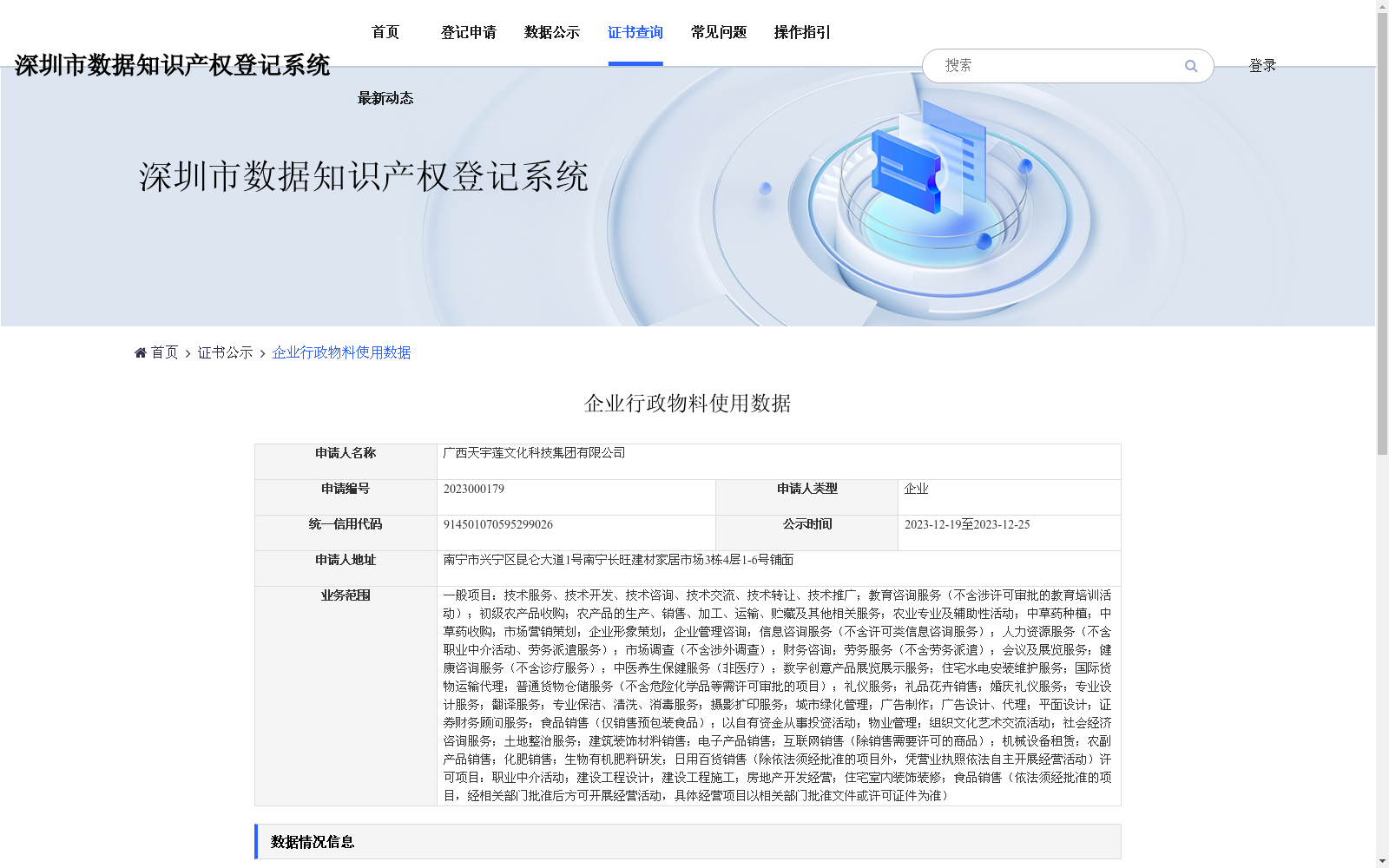This screenshot has width=1389, height=868.
Task: Click the search magnifier icon
Action: pos(1191,66)
